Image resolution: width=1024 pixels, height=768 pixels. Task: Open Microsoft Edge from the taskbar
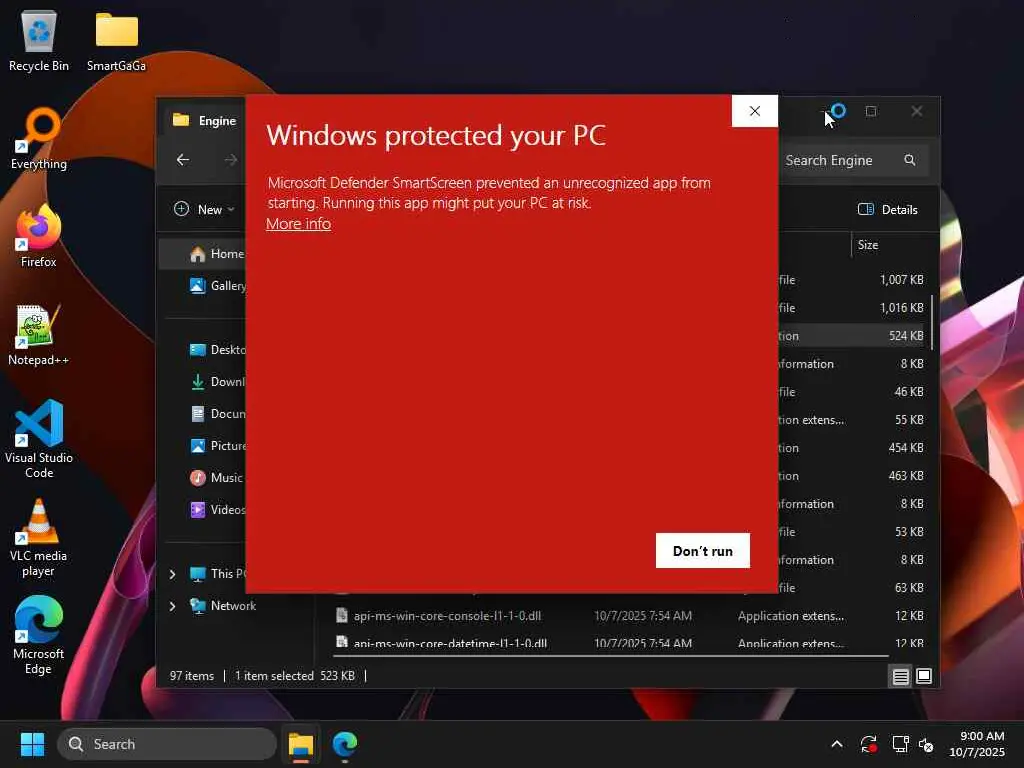click(344, 744)
